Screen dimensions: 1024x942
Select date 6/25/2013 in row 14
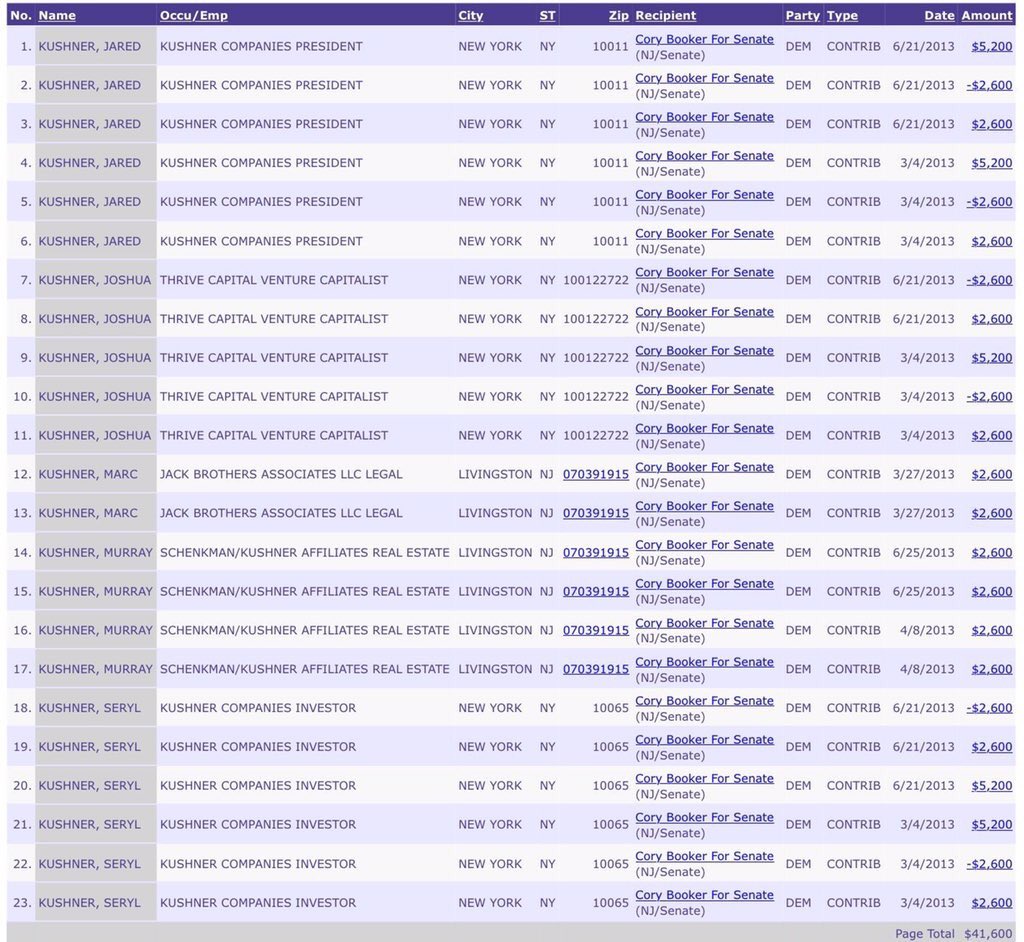coord(923,552)
